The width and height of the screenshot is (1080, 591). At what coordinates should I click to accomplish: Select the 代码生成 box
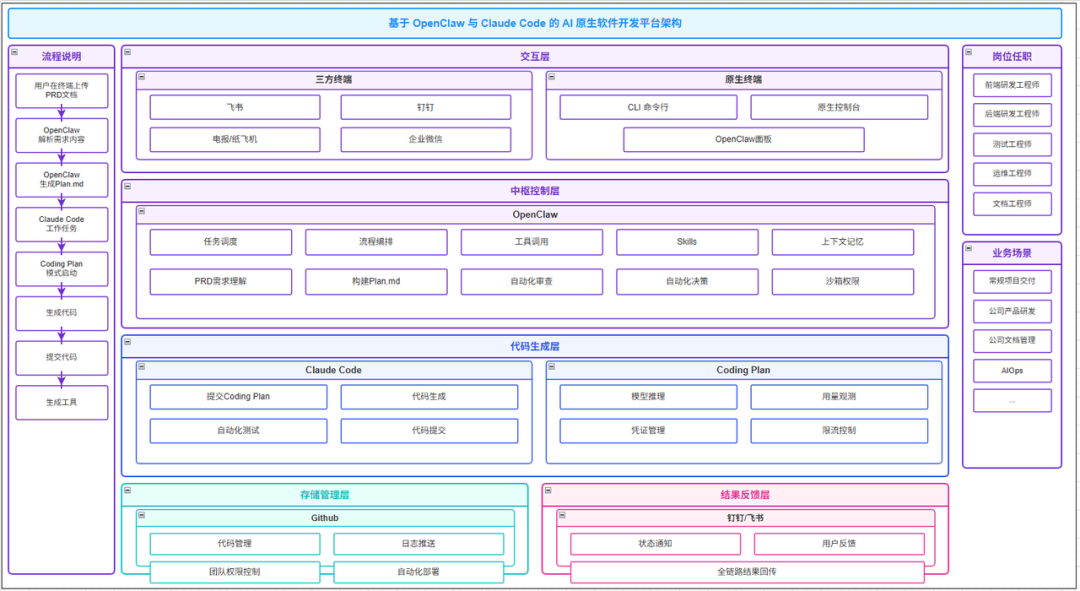tap(429, 397)
